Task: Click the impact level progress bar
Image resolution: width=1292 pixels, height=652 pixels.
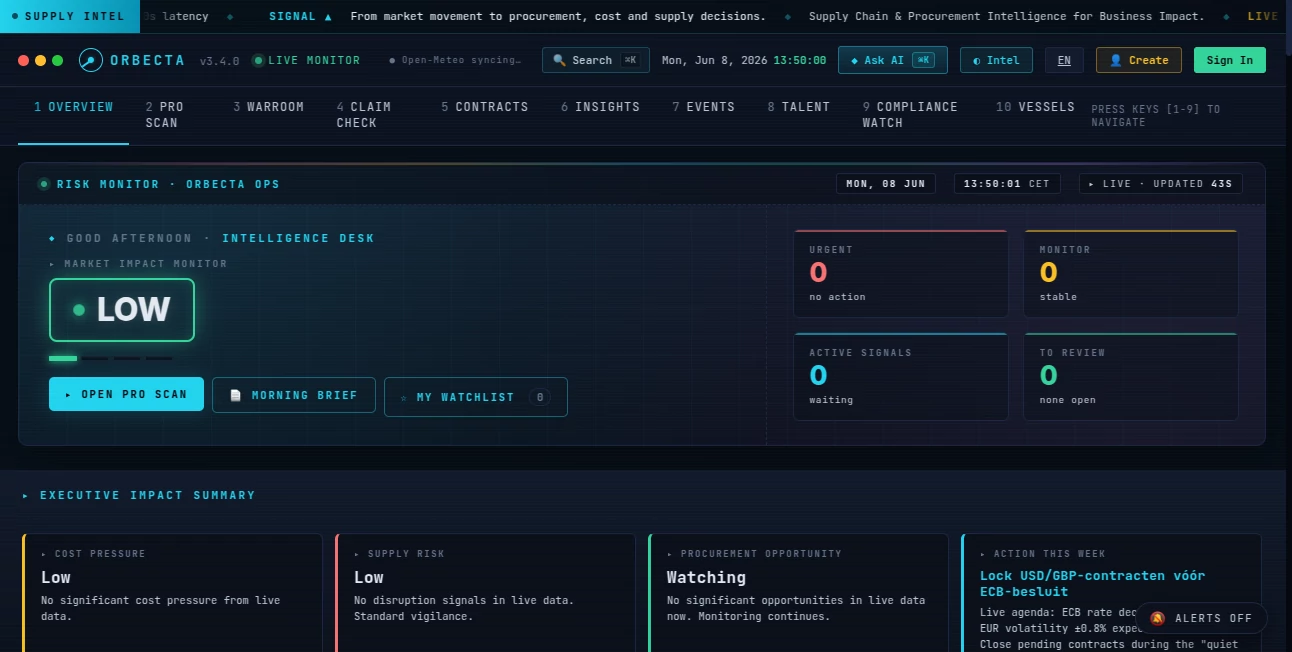Action: pos(111,358)
